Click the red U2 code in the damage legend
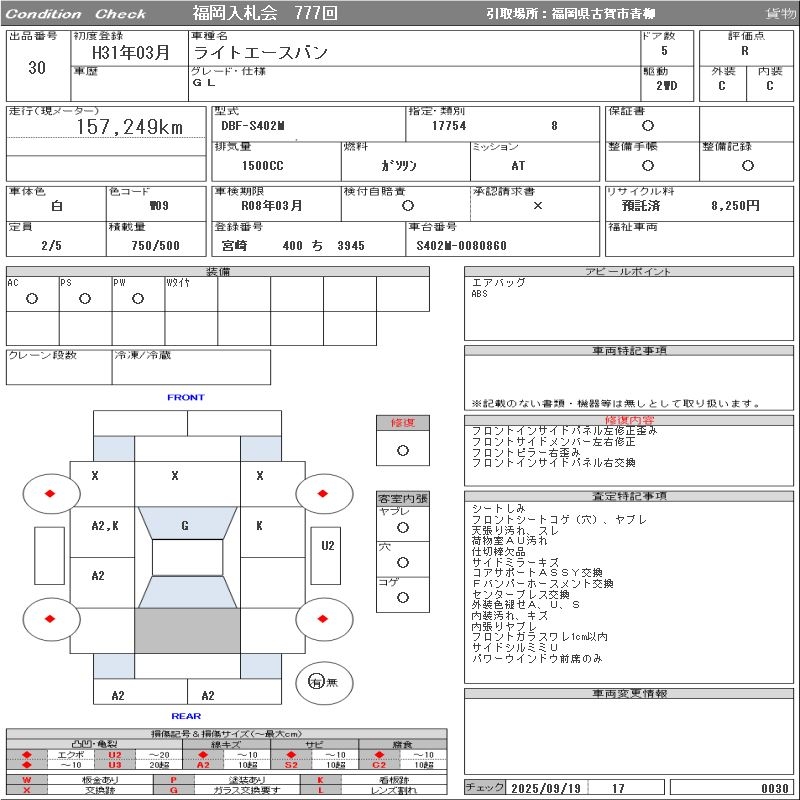Viewport: 800px width, 800px height. pos(115,755)
